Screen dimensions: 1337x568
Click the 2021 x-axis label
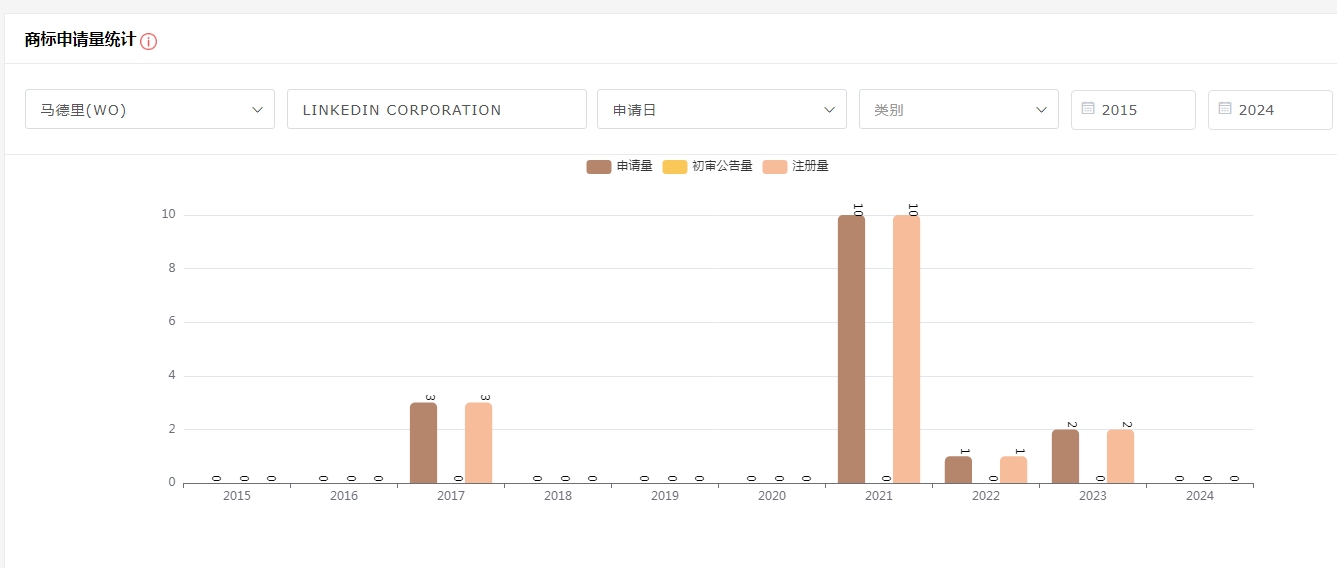pyautogui.click(x=879, y=496)
